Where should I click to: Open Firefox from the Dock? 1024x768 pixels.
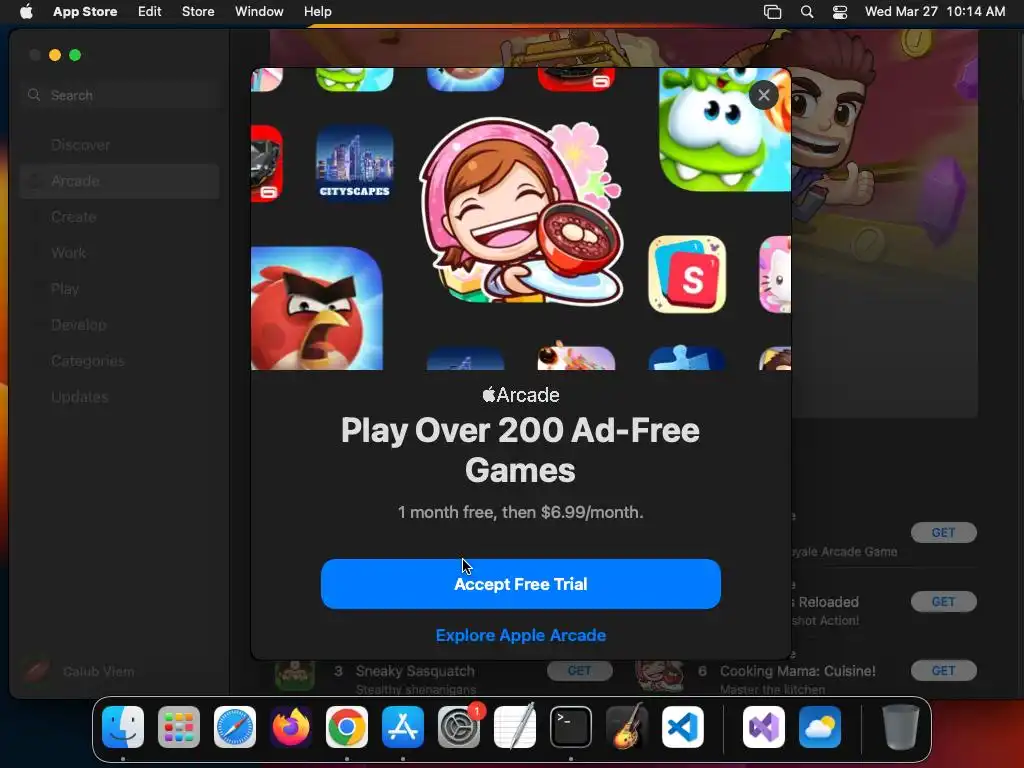291,727
